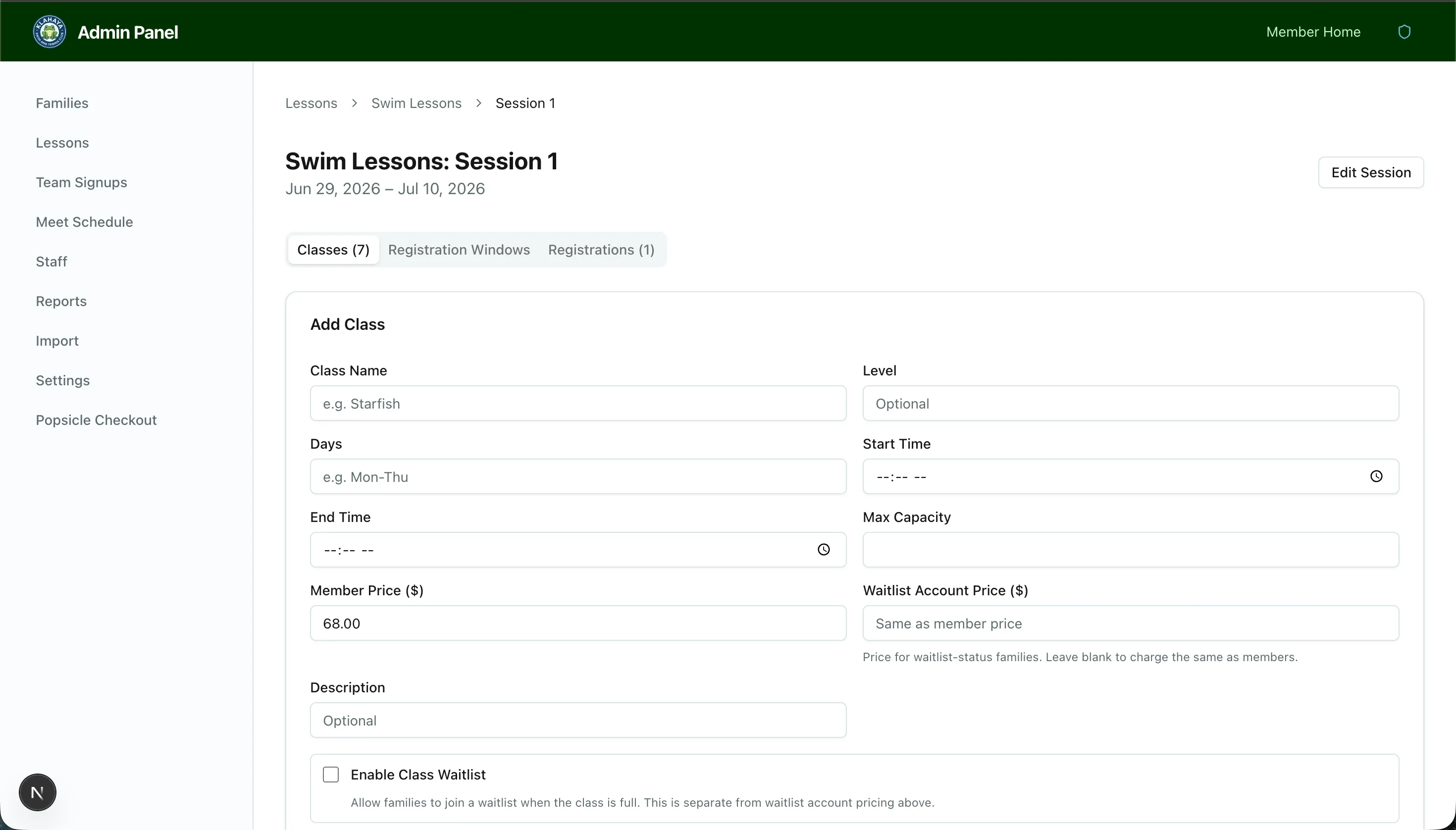Enable the Class Waitlist checkbox
Viewport: 1456px width, 830px height.
click(331, 775)
